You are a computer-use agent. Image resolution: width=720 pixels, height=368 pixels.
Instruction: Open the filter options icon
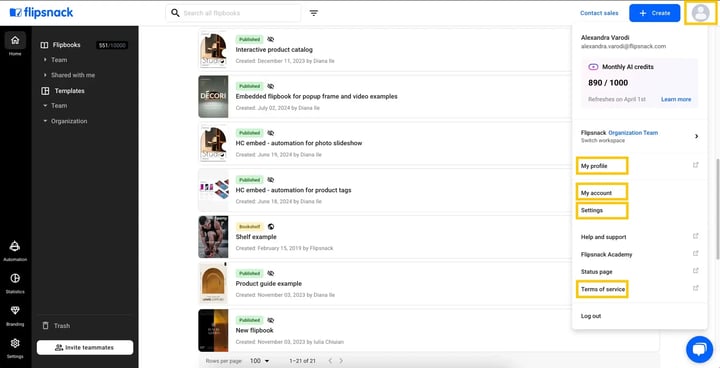(x=314, y=13)
